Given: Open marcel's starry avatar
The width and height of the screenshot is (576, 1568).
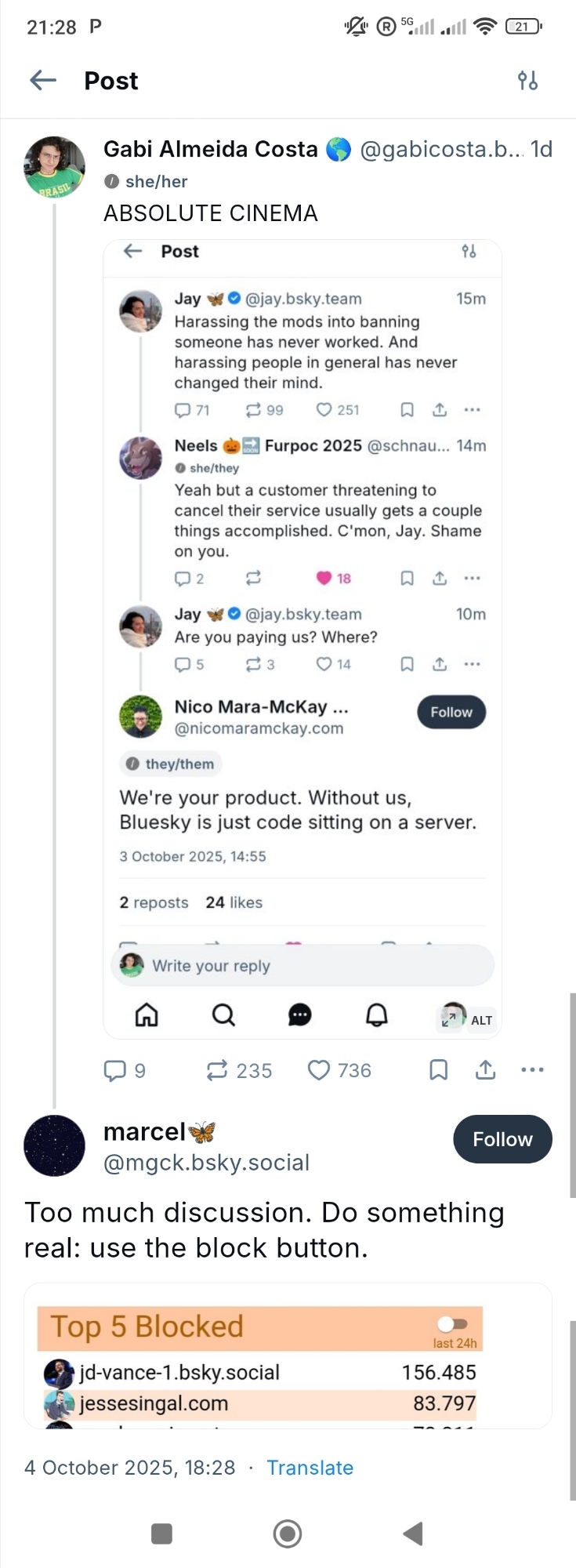Looking at the screenshot, I should [x=54, y=1145].
